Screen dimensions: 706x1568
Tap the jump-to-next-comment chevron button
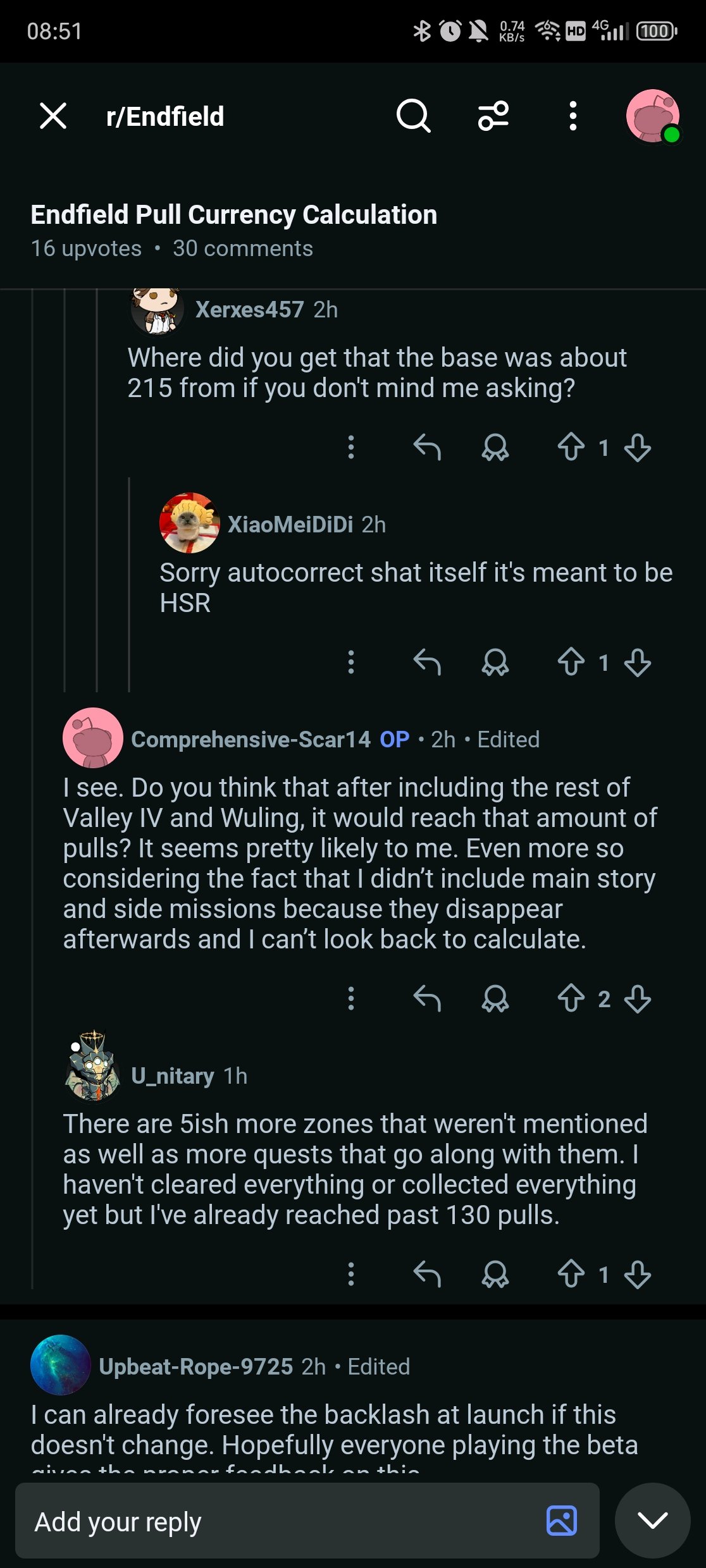tap(652, 1521)
